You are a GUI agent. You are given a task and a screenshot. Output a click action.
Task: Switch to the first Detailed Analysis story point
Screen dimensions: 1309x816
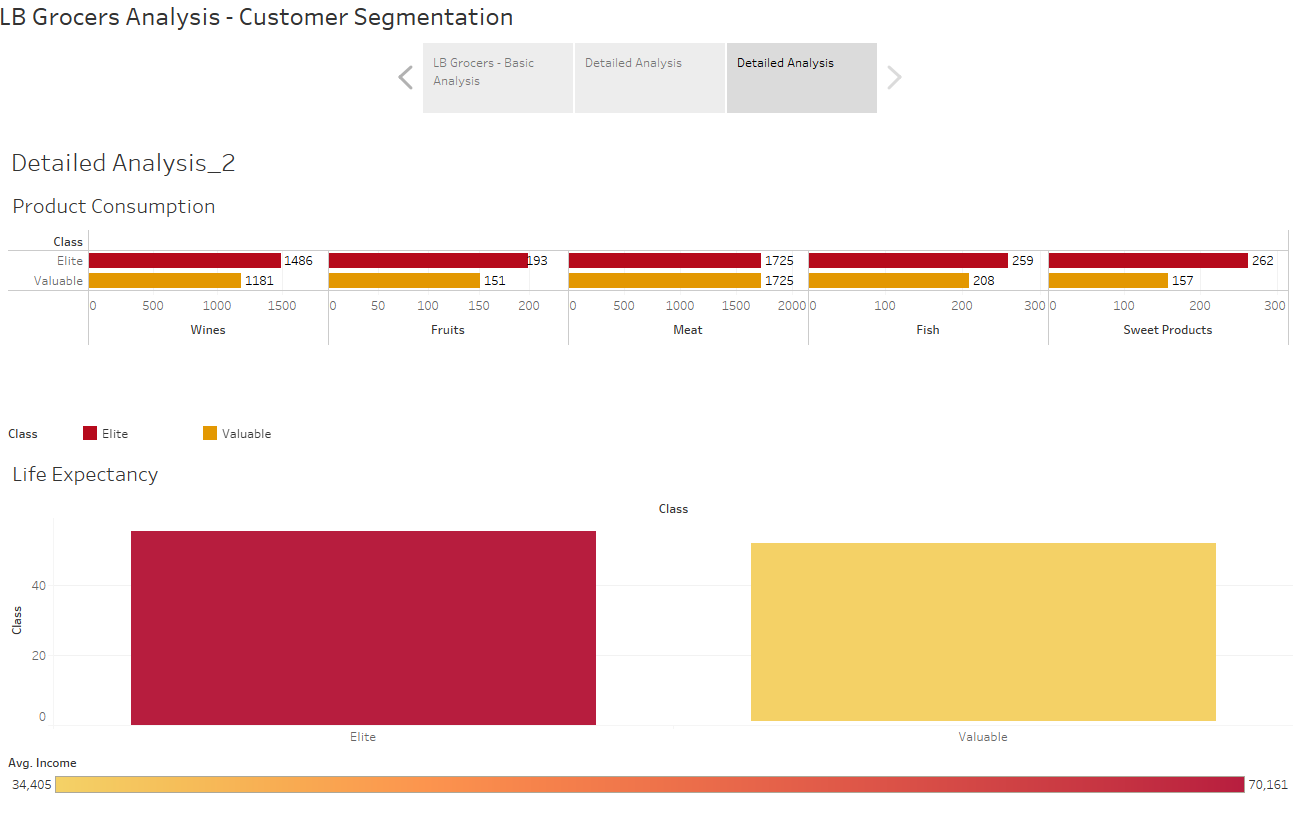(649, 77)
